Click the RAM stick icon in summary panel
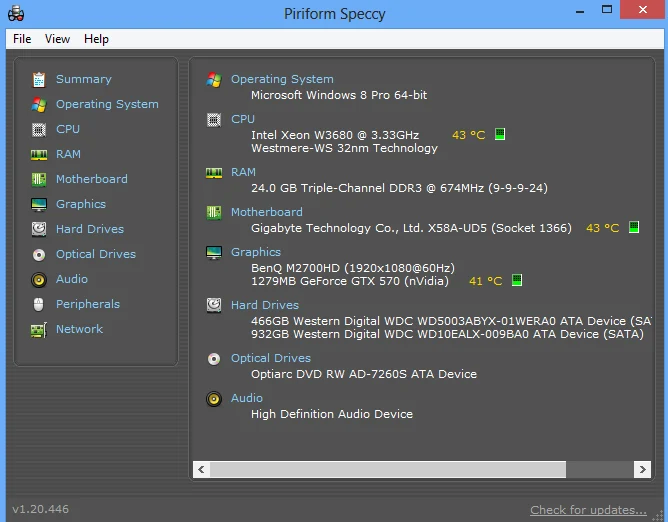 (214, 173)
